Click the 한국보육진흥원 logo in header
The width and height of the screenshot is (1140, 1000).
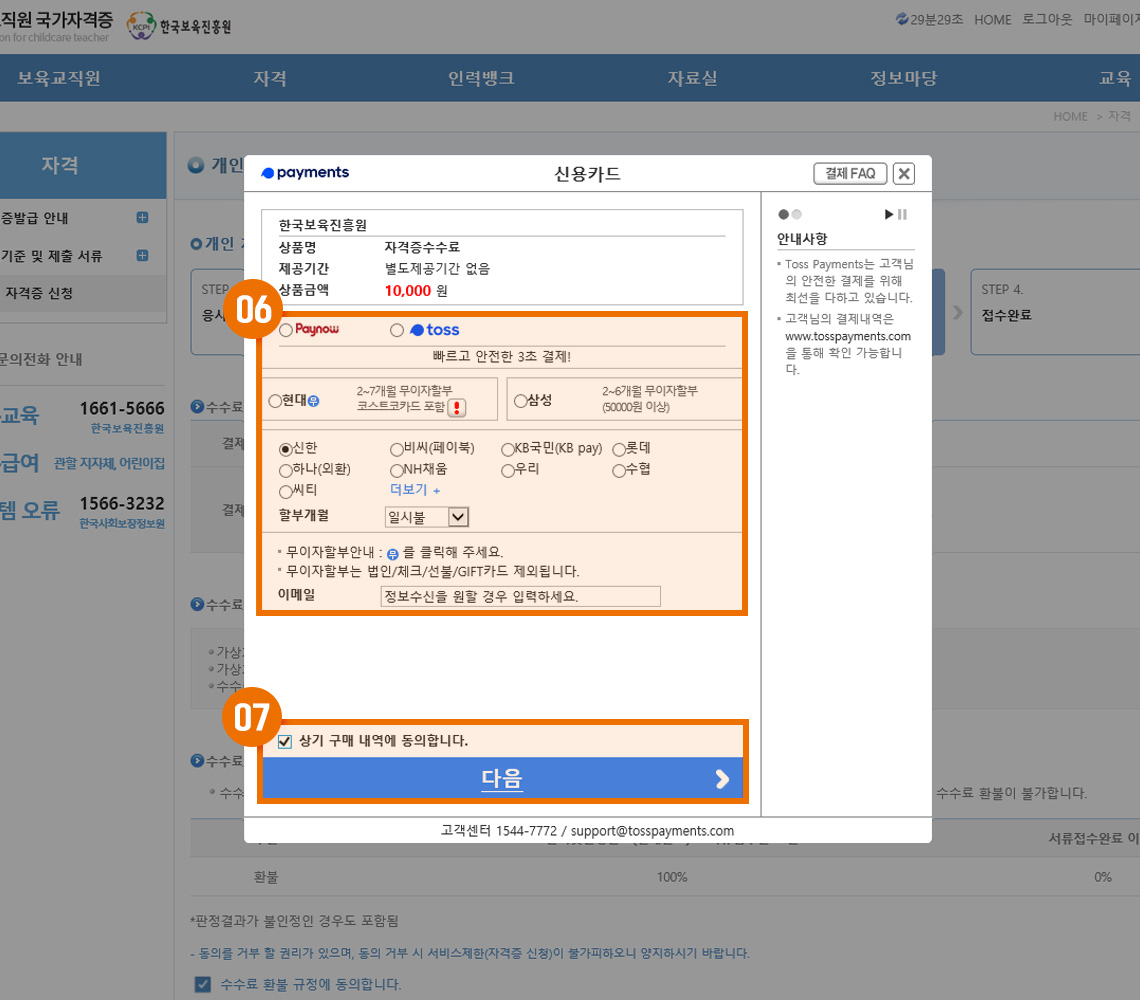coord(180,26)
